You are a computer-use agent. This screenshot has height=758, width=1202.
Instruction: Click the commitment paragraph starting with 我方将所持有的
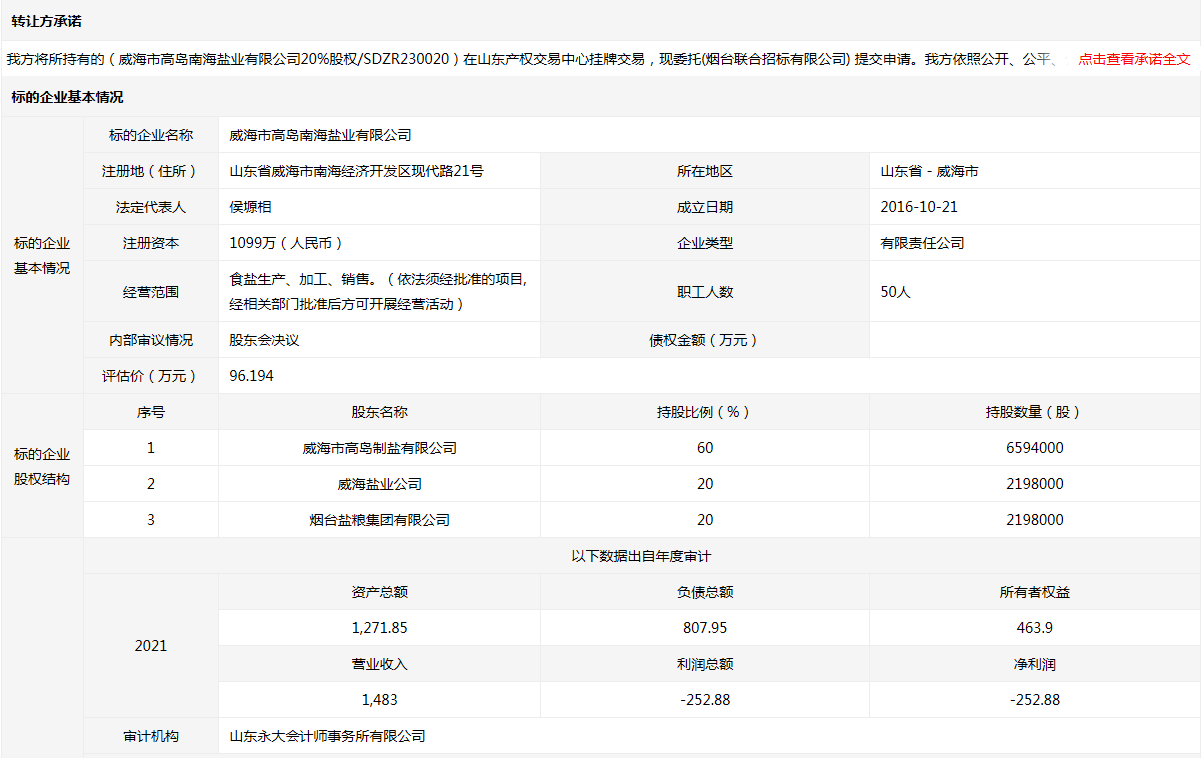[532, 59]
